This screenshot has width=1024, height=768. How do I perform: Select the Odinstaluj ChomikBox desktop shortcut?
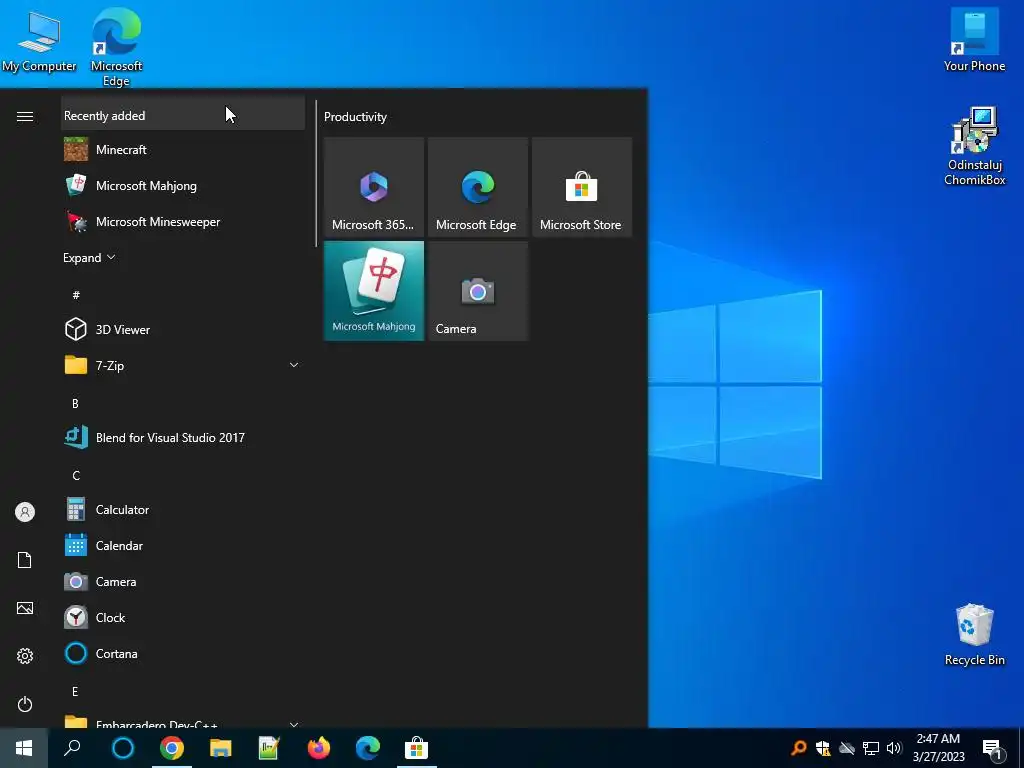[974, 147]
